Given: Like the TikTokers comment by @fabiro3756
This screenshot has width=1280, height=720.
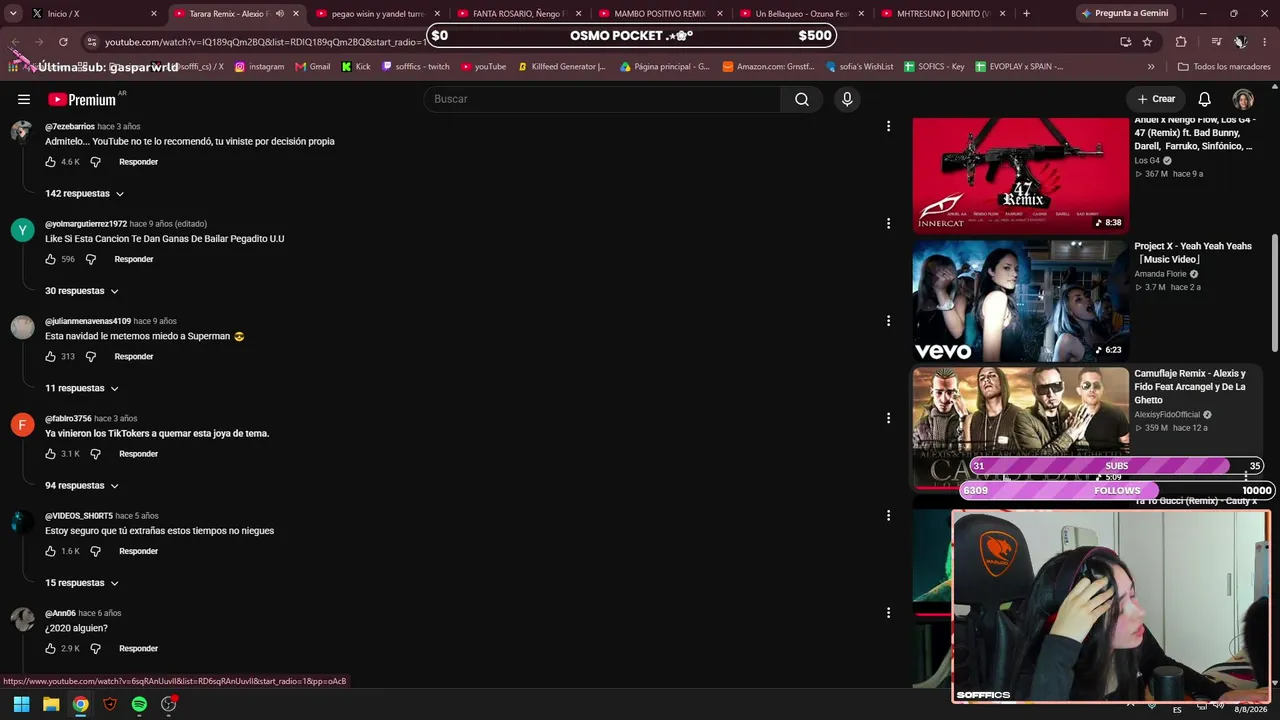Looking at the screenshot, I should pyautogui.click(x=51, y=454).
